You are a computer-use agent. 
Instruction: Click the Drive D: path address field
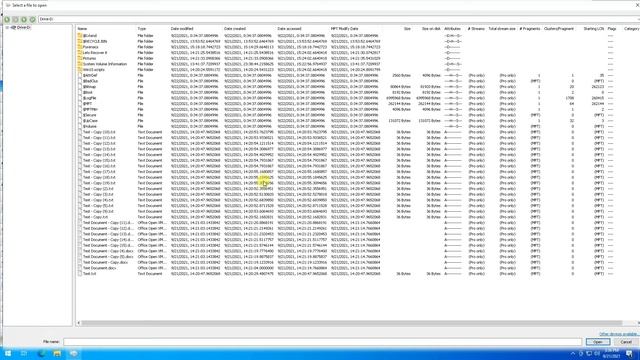[x=339, y=19]
